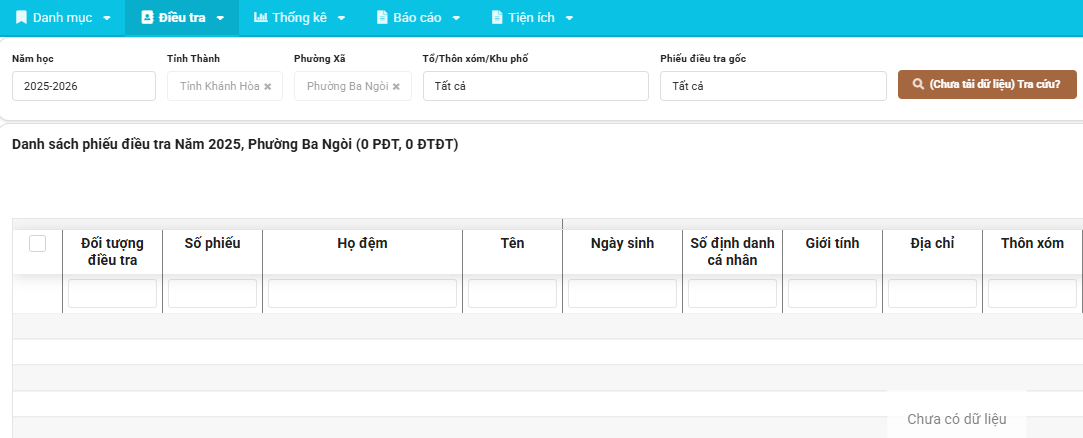Sort by Đối tượng điều tra column header
The height and width of the screenshot is (438, 1083).
(113, 251)
